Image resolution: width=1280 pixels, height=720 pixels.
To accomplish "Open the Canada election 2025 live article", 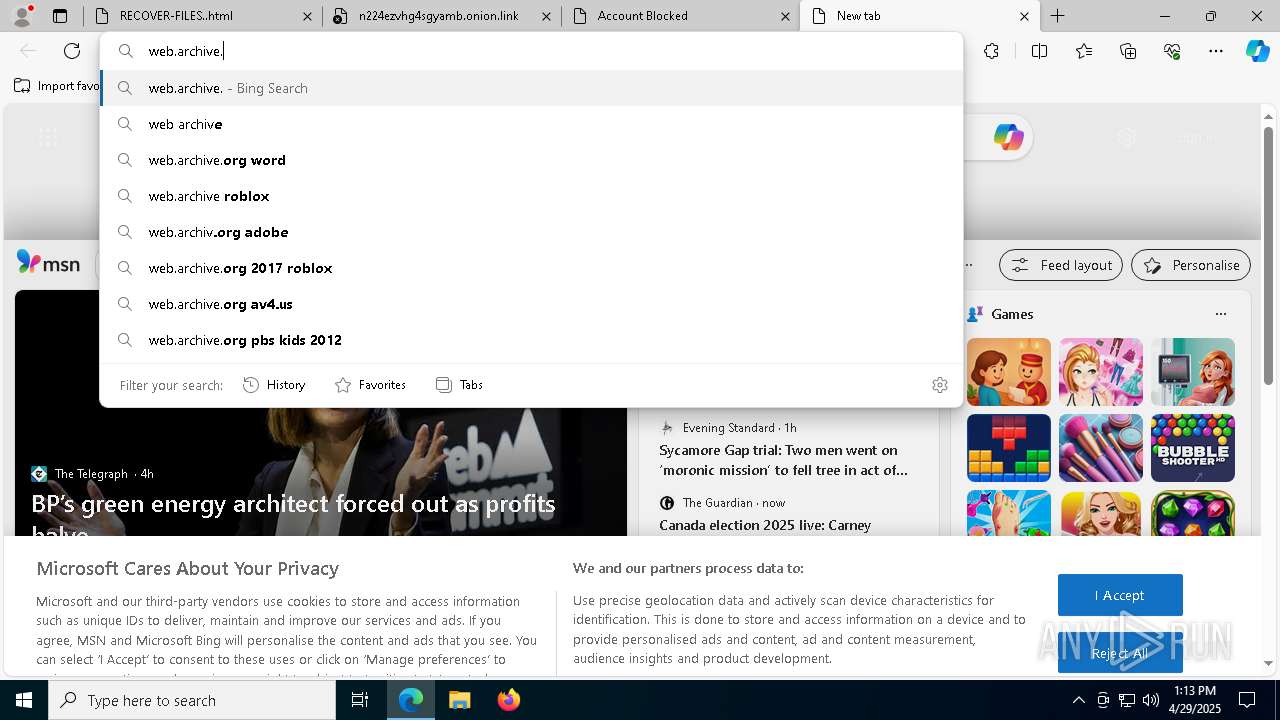I will pyautogui.click(x=765, y=525).
